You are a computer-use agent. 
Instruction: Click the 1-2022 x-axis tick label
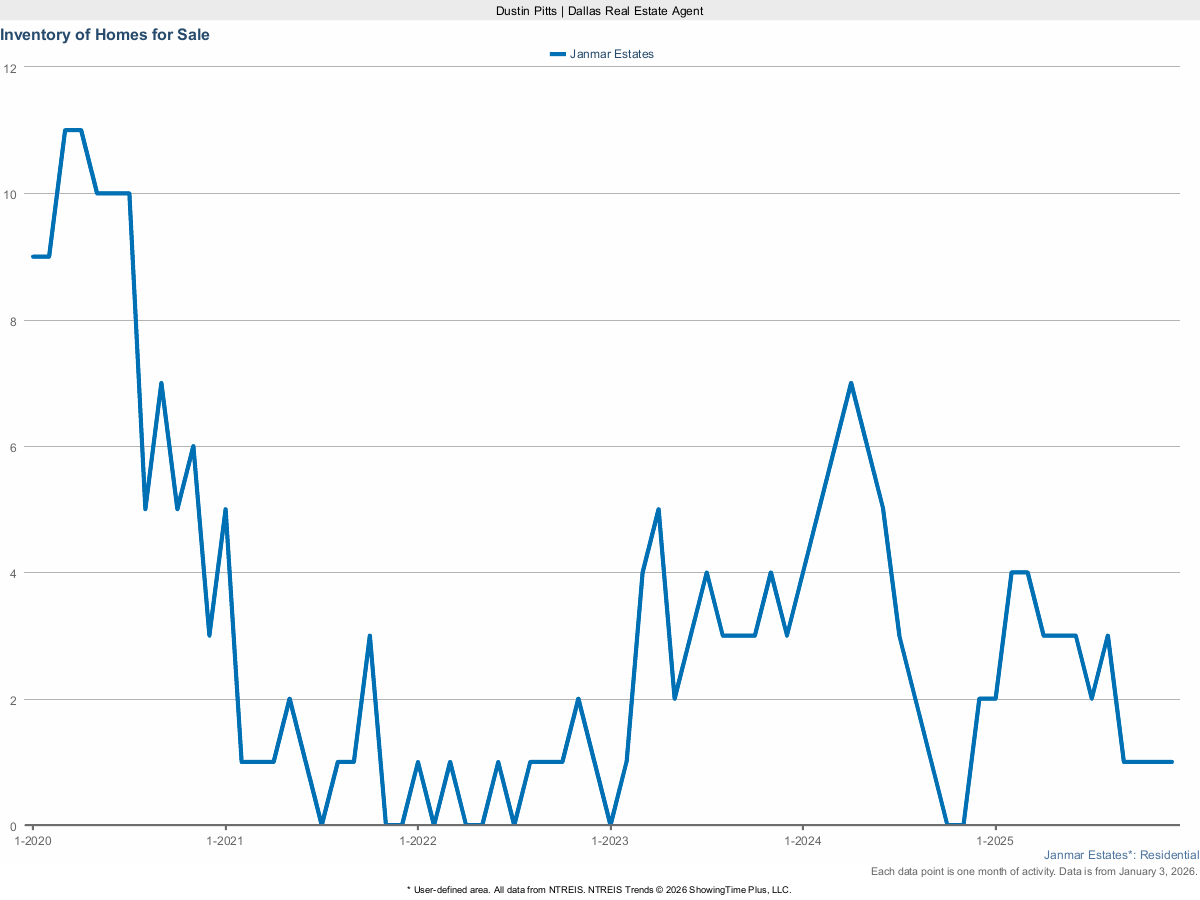[419, 841]
